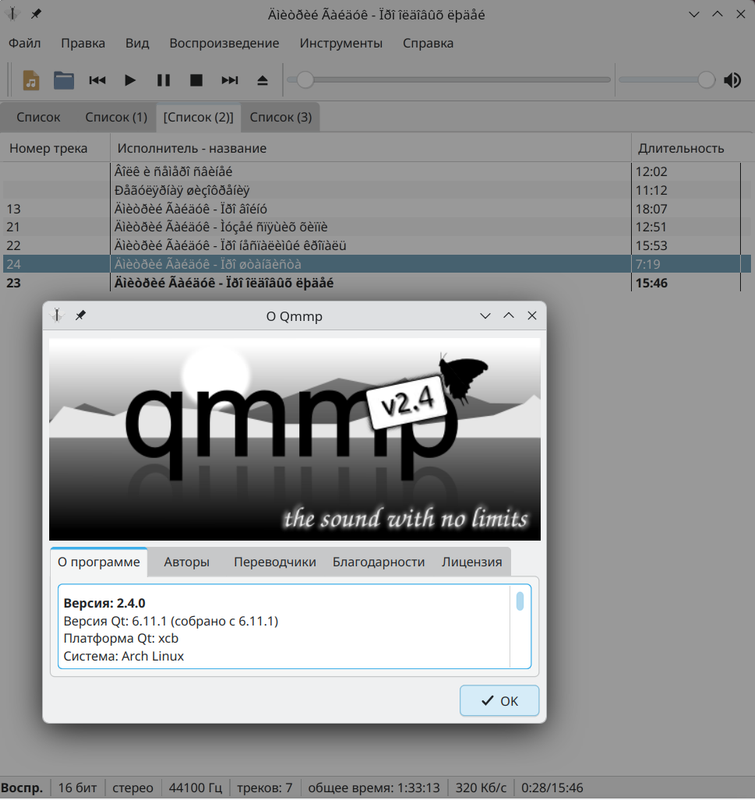
Task: Click the Исполнитель - название column header
Action: tap(371, 148)
